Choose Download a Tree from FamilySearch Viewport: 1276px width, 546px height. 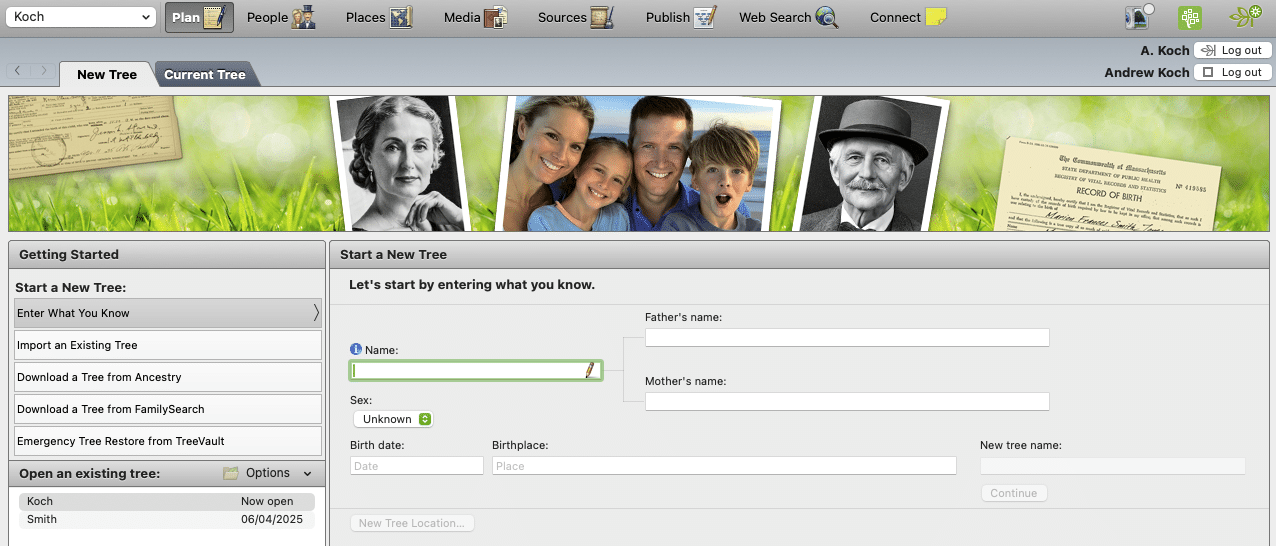167,409
